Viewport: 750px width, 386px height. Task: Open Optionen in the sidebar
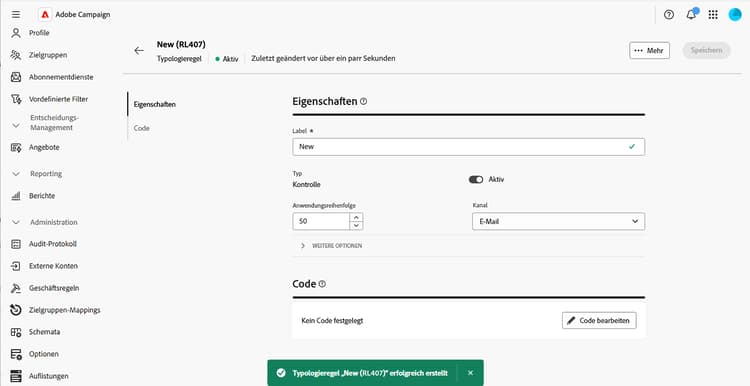[x=44, y=354]
